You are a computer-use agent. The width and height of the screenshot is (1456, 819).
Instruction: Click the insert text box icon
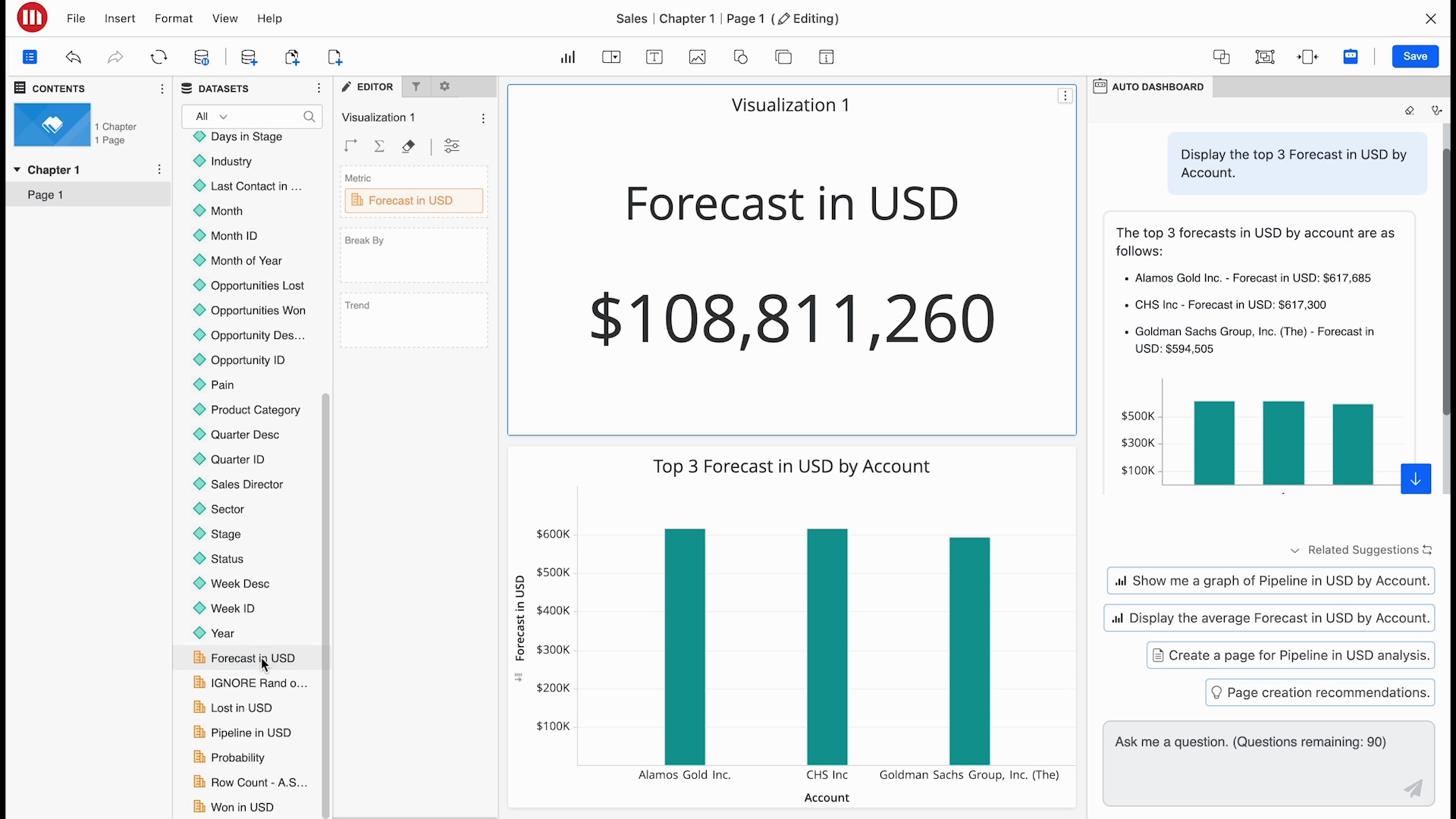654,57
